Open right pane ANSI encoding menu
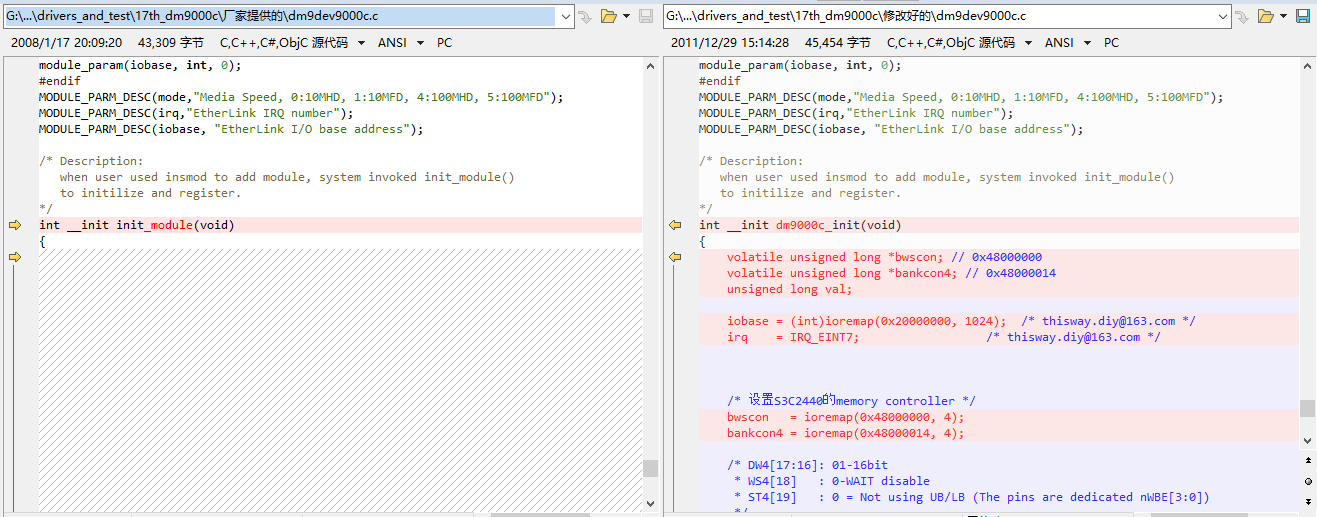Image resolution: width=1317 pixels, height=517 pixels. pyautogui.click(x=1087, y=43)
